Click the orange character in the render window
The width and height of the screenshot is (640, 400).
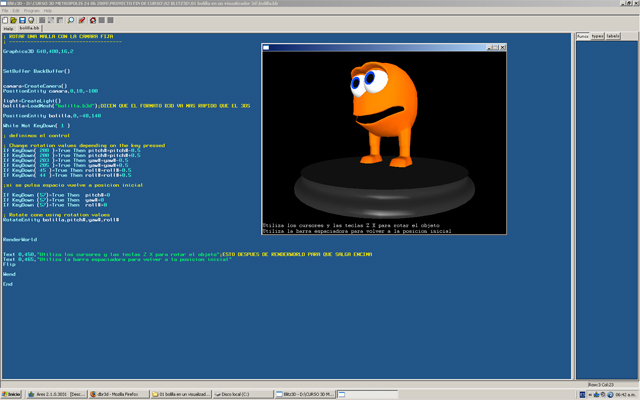tap(384, 113)
